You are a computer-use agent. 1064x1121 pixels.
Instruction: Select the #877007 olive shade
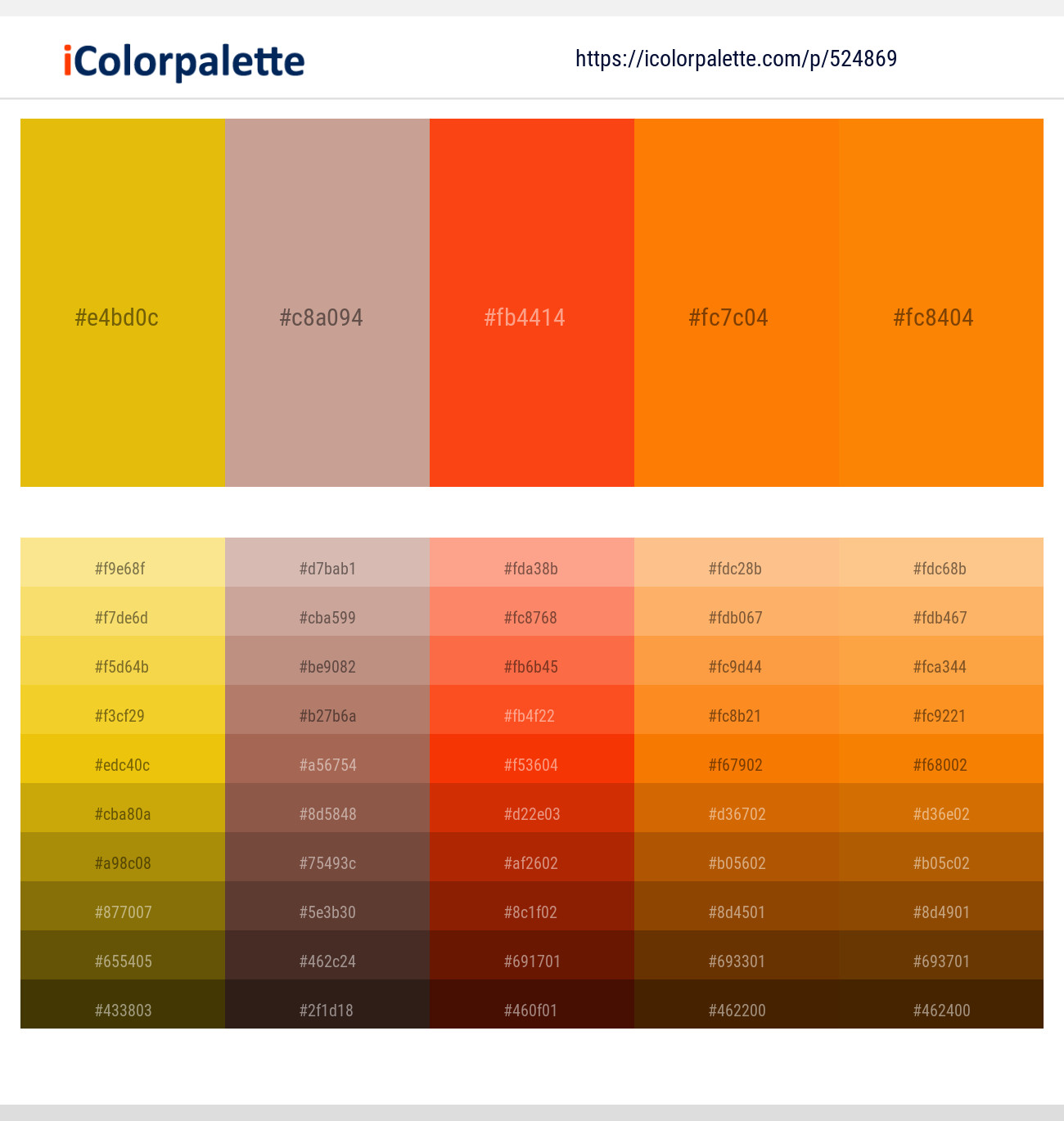(x=123, y=906)
